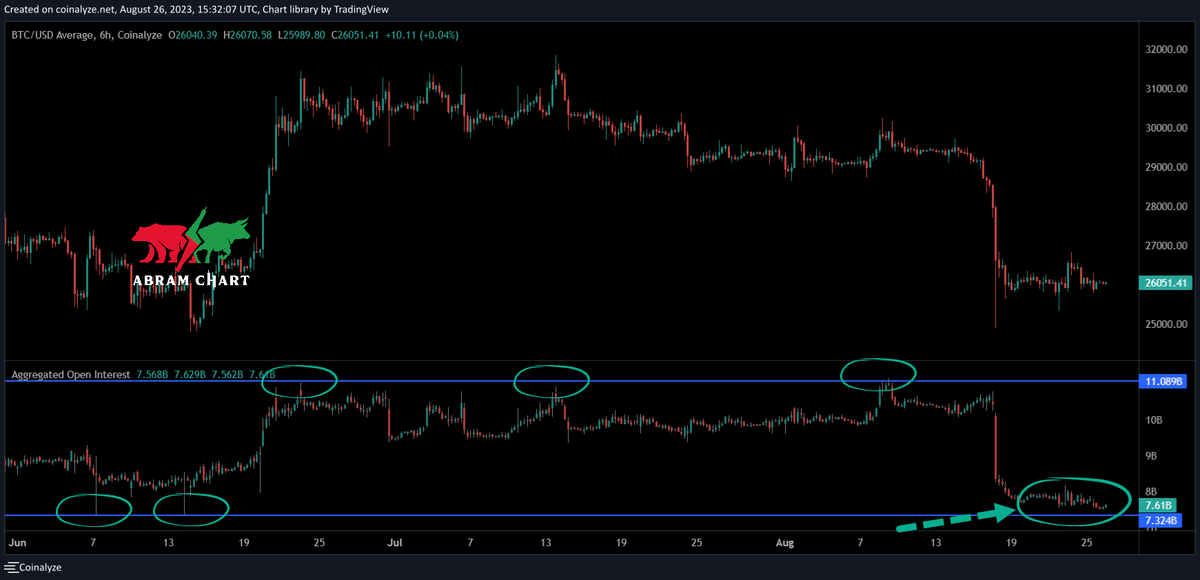The width and height of the screenshot is (1200, 580).
Task: Click the Coinalyze logo icon at bottom-left
Action: pos(12,566)
